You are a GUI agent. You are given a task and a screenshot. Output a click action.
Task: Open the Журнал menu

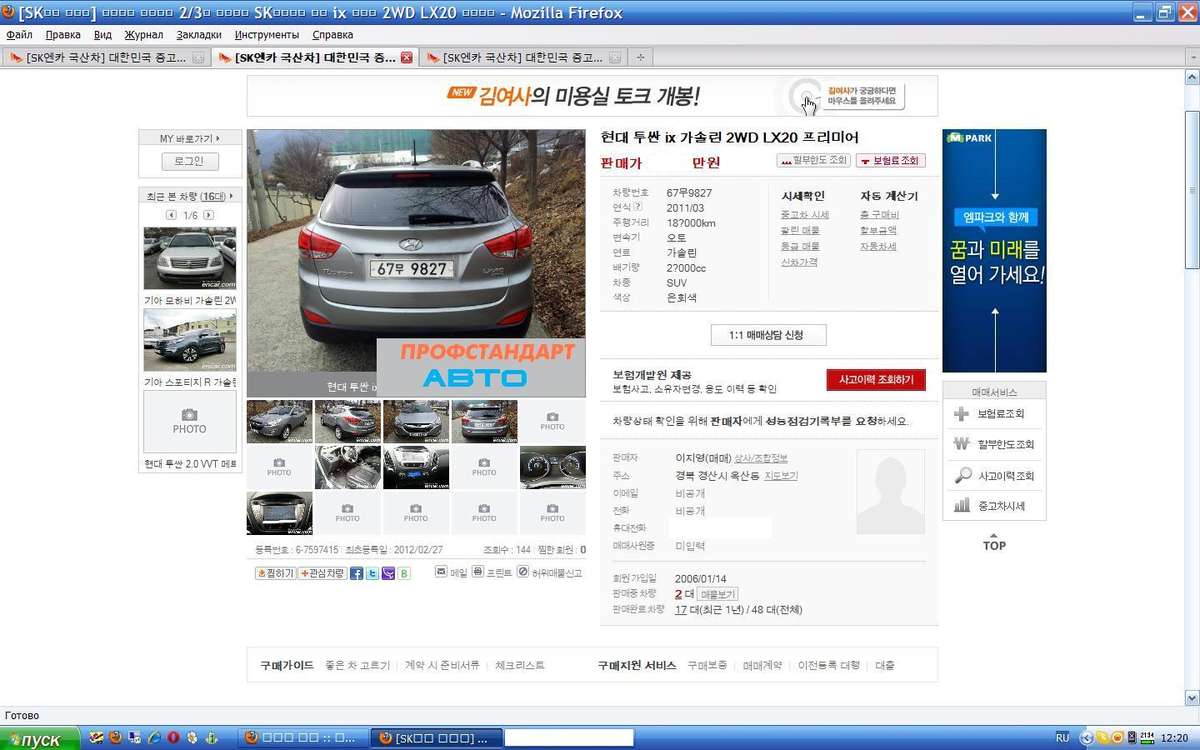pyautogui.click(x=143, y=35)
